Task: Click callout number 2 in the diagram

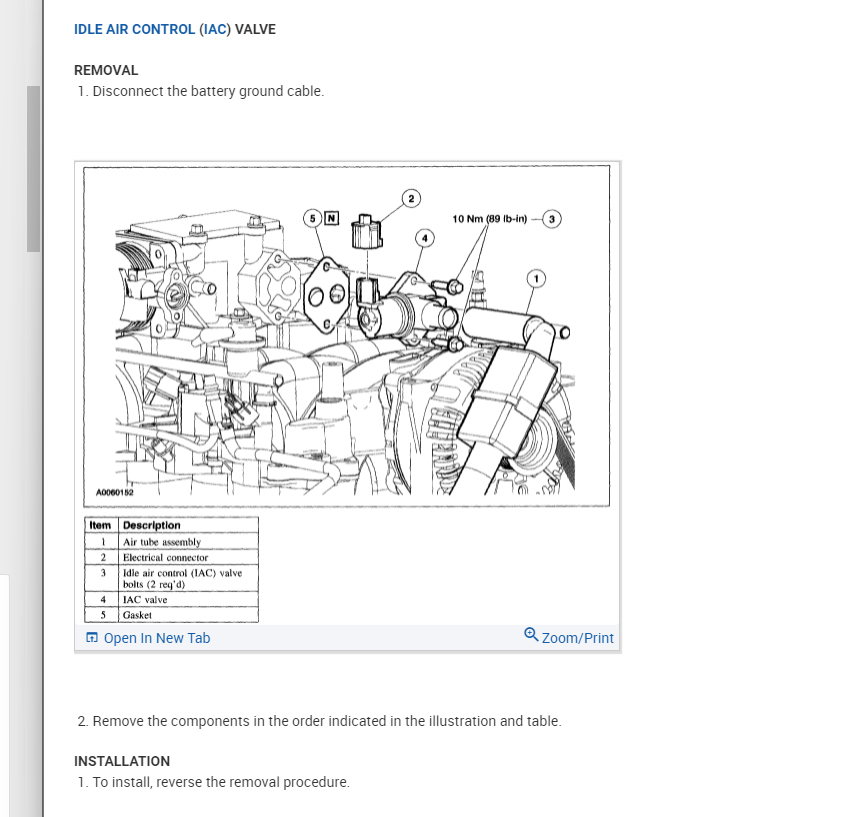Action: tap(411, 198)
